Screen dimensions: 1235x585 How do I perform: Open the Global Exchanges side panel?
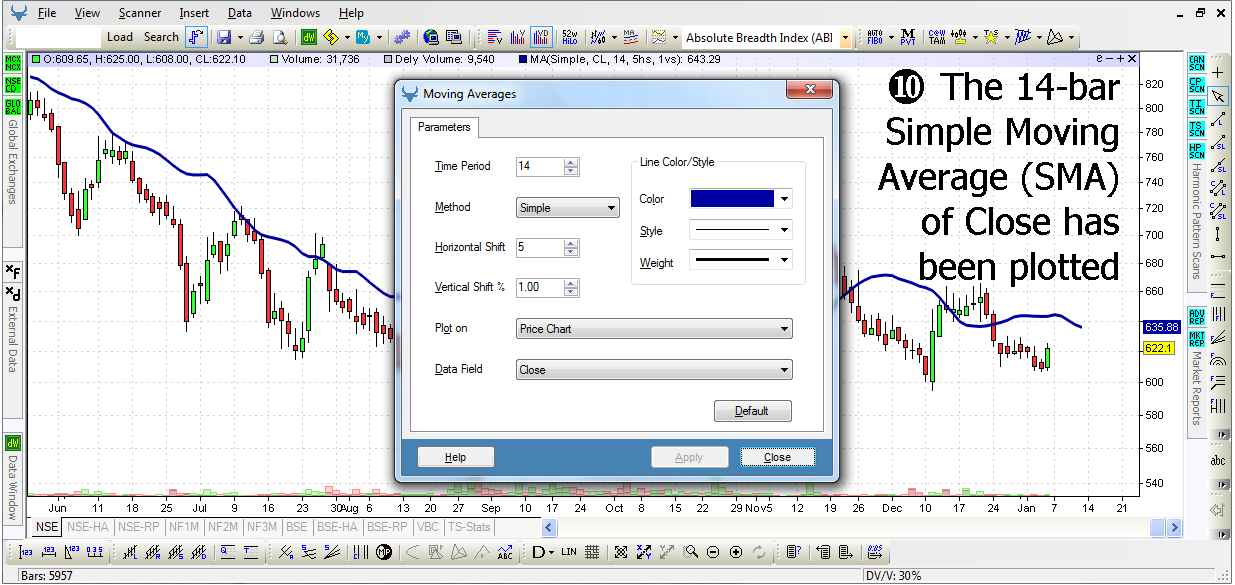pos(12,162)
